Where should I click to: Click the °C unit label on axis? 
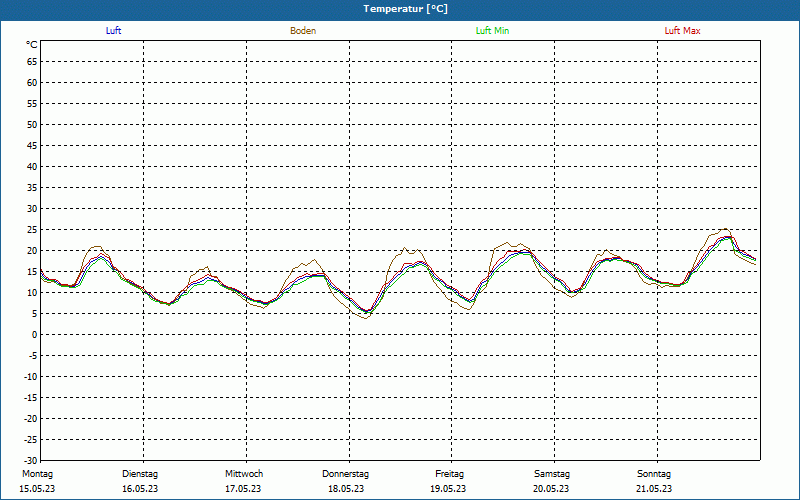32,45
